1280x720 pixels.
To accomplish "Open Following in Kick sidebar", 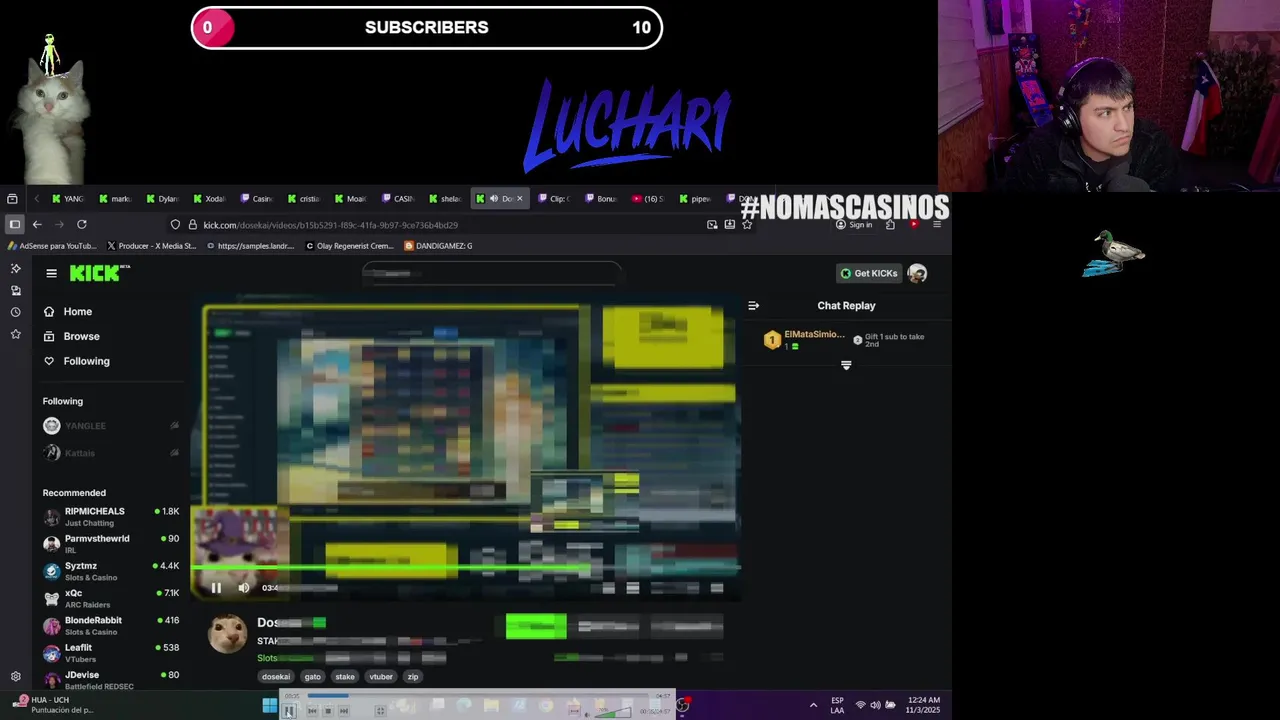I will pos(76,361).
